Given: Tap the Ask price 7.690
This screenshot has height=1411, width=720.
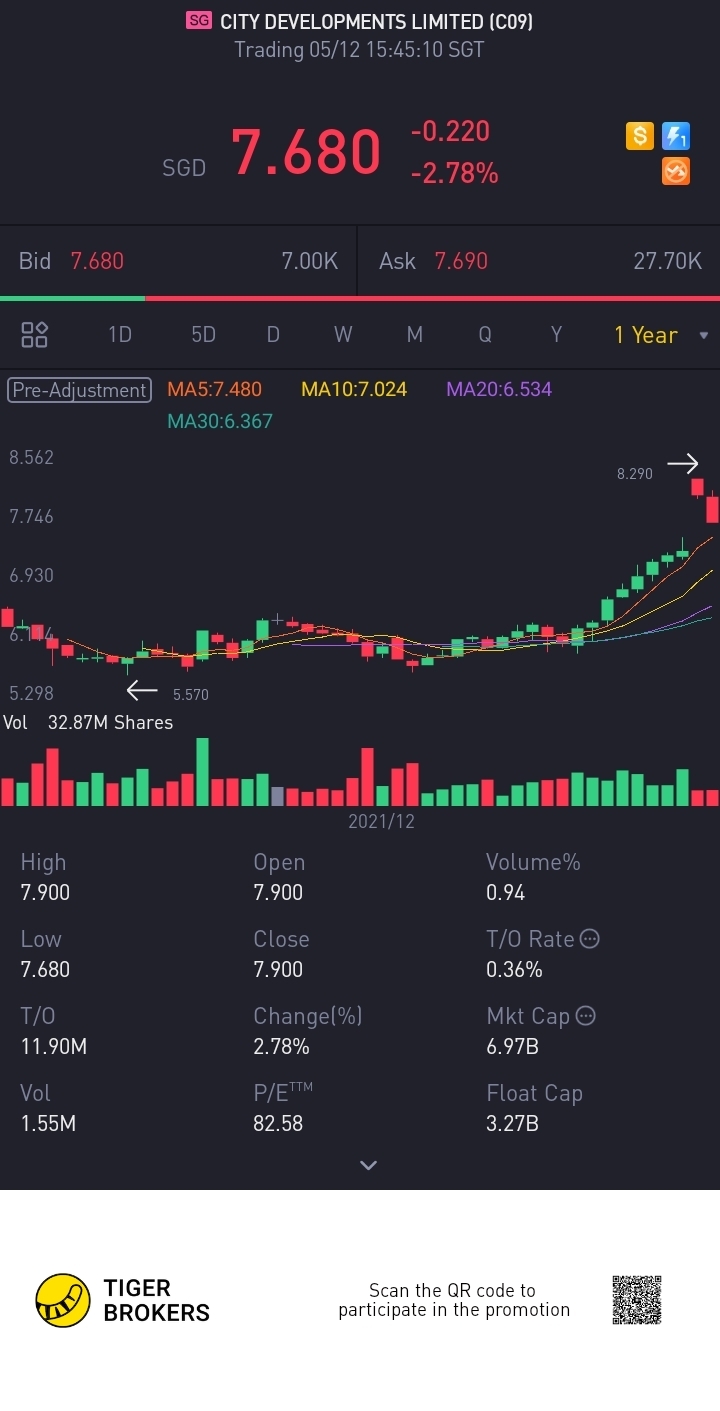Looking at the screenshot, I should (x=461, y=261).
